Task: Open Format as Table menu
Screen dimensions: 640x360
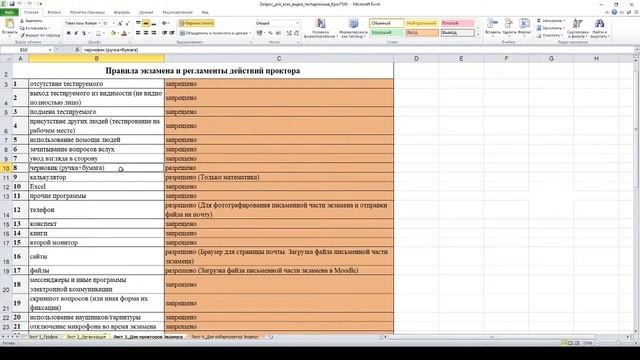Action: [x=353, y=28]
